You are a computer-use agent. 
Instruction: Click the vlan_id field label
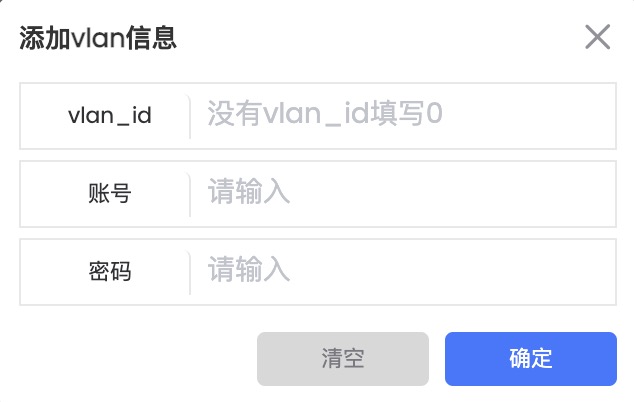(x=110, y=115)
